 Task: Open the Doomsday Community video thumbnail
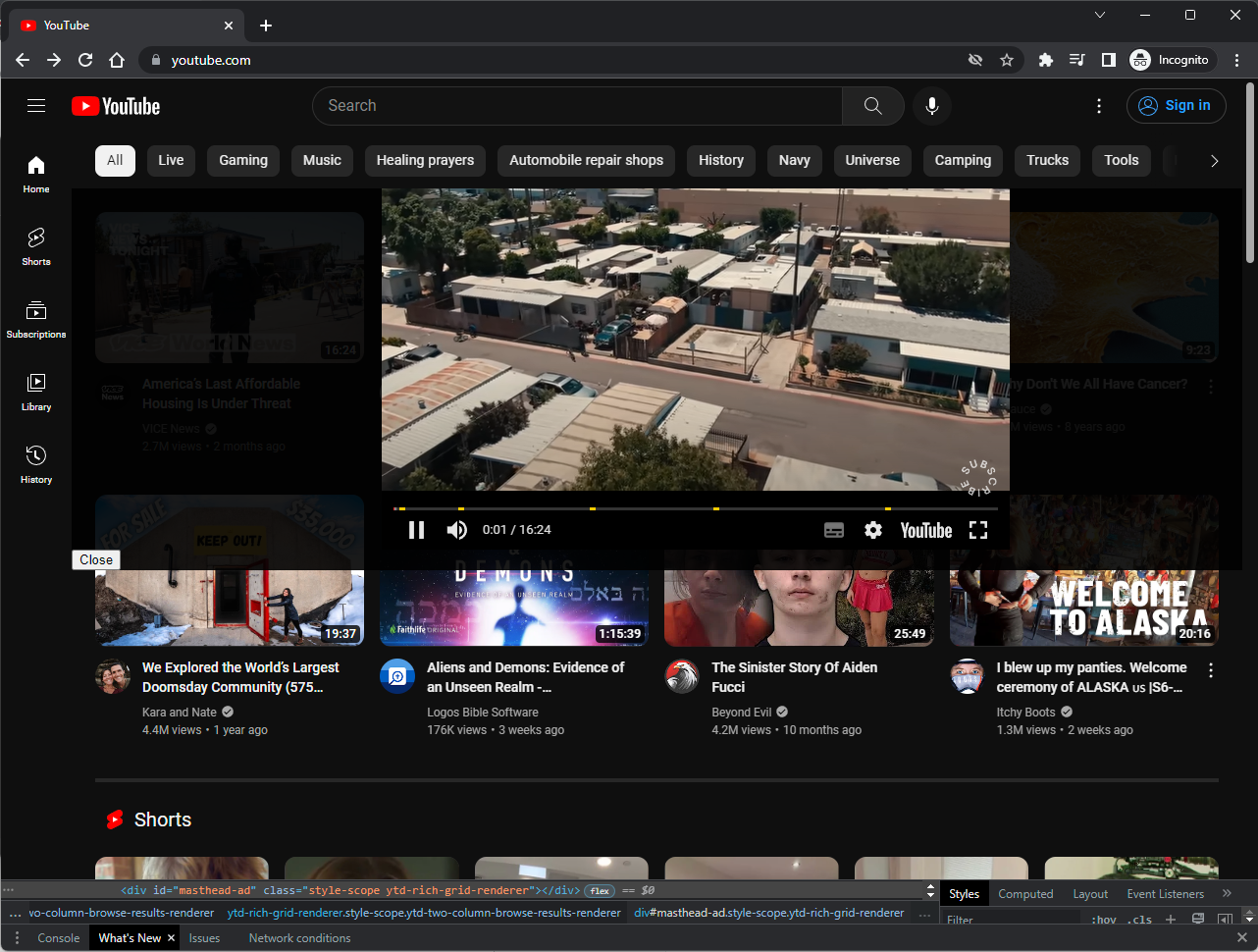230,570
